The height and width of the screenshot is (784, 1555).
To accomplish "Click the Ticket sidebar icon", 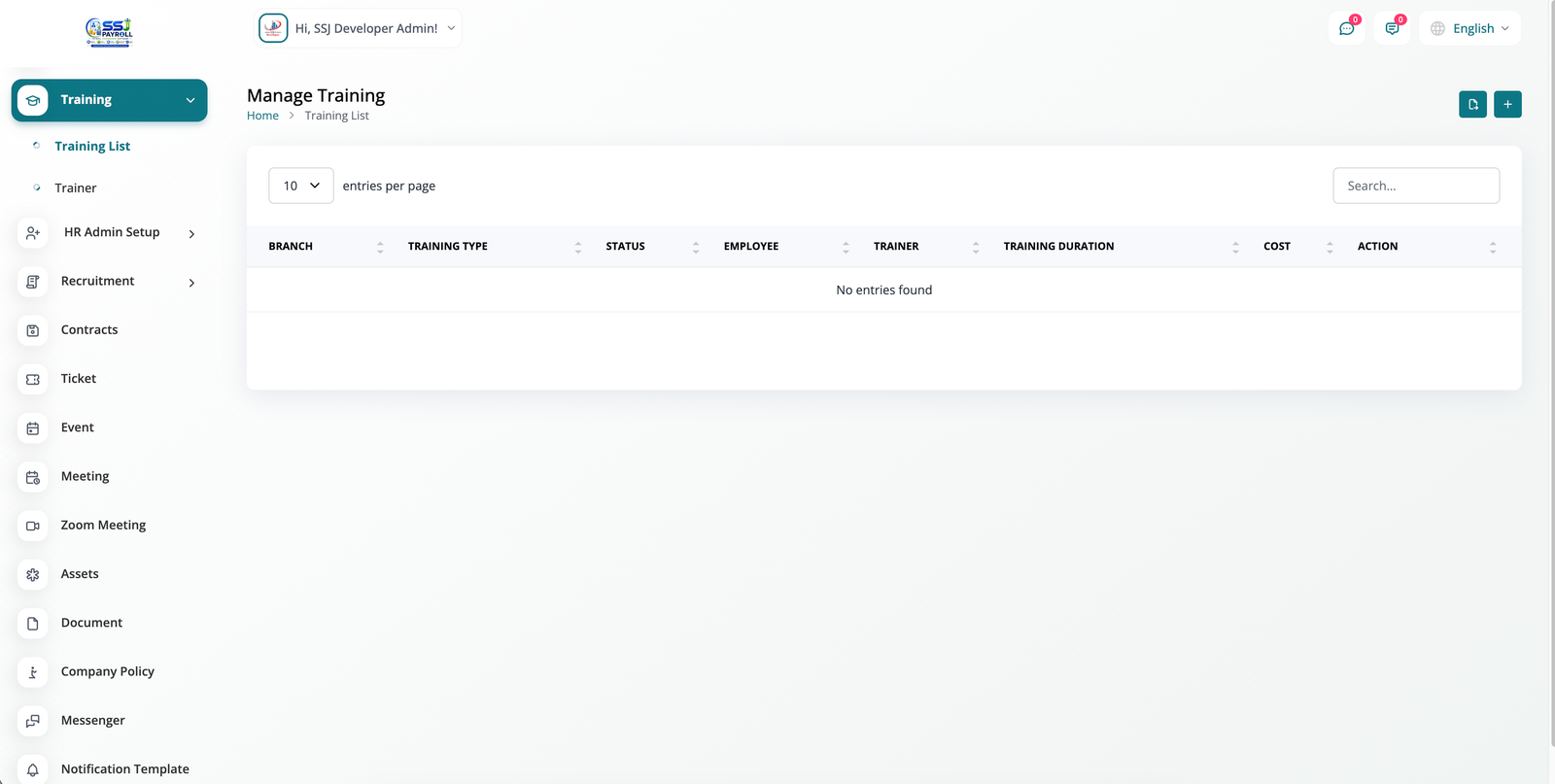I will [x=33, y=379].
